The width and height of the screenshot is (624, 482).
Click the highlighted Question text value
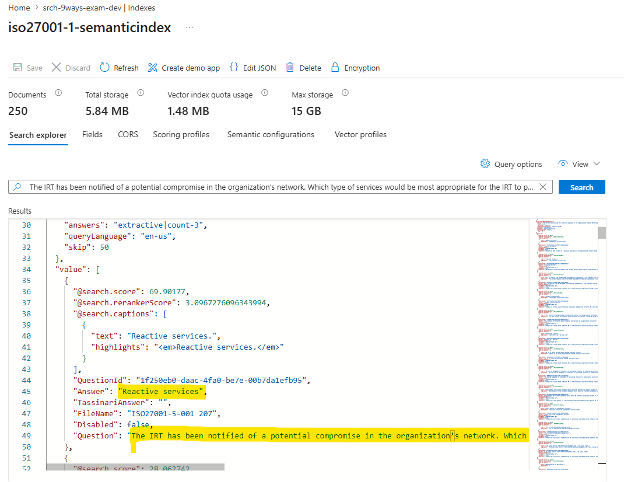[x=329, y=436]
